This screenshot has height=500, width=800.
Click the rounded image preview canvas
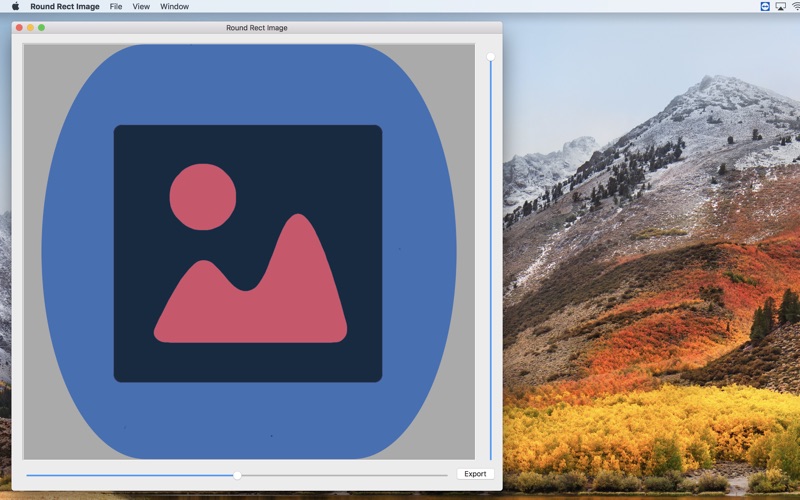tap(249, 252)
